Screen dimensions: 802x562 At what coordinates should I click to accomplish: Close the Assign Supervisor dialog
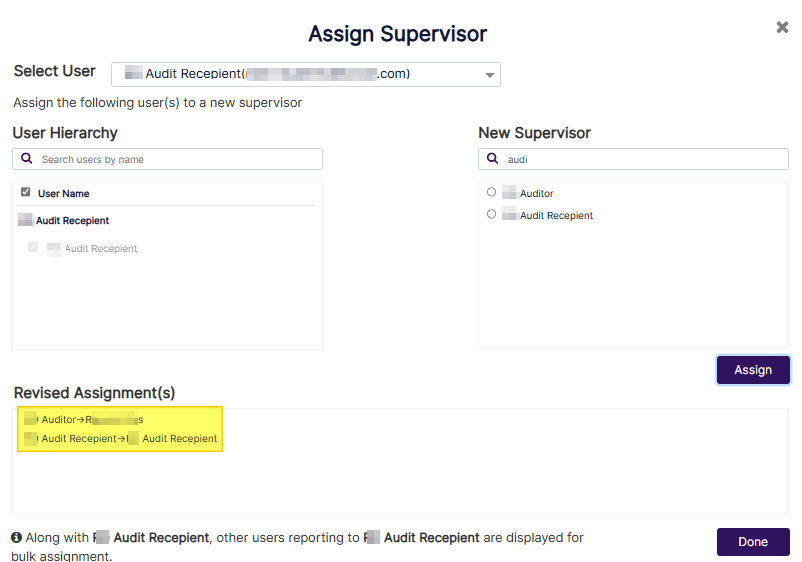coord(782,27)
